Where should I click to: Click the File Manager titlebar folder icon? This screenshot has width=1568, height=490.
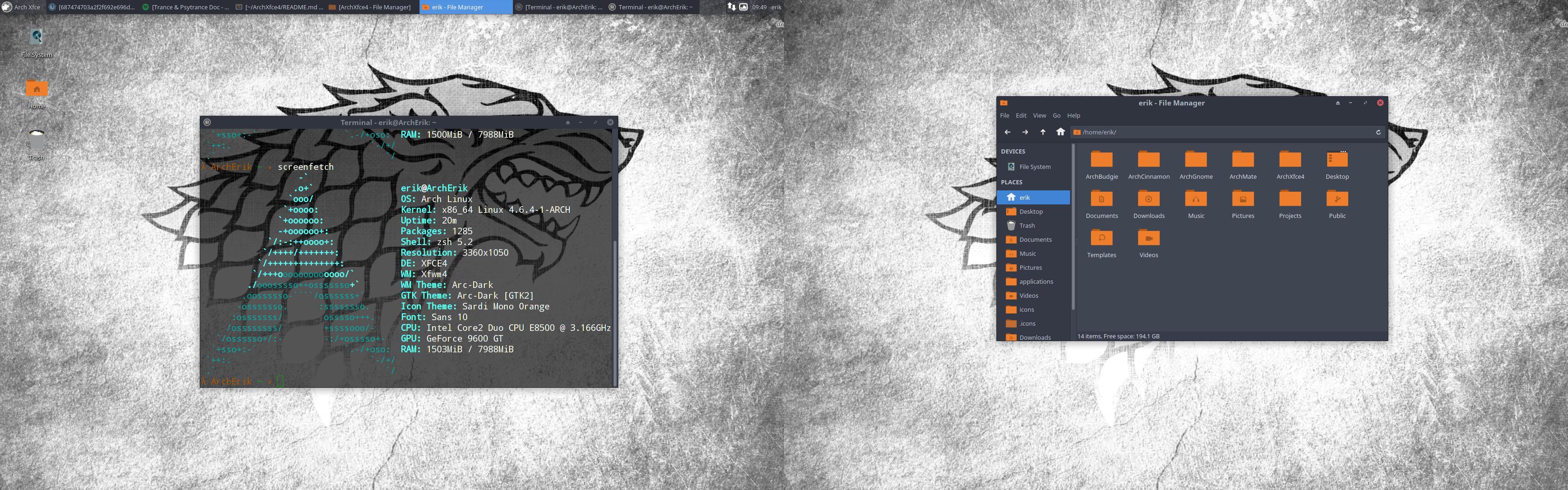[x=1004, y=103]
